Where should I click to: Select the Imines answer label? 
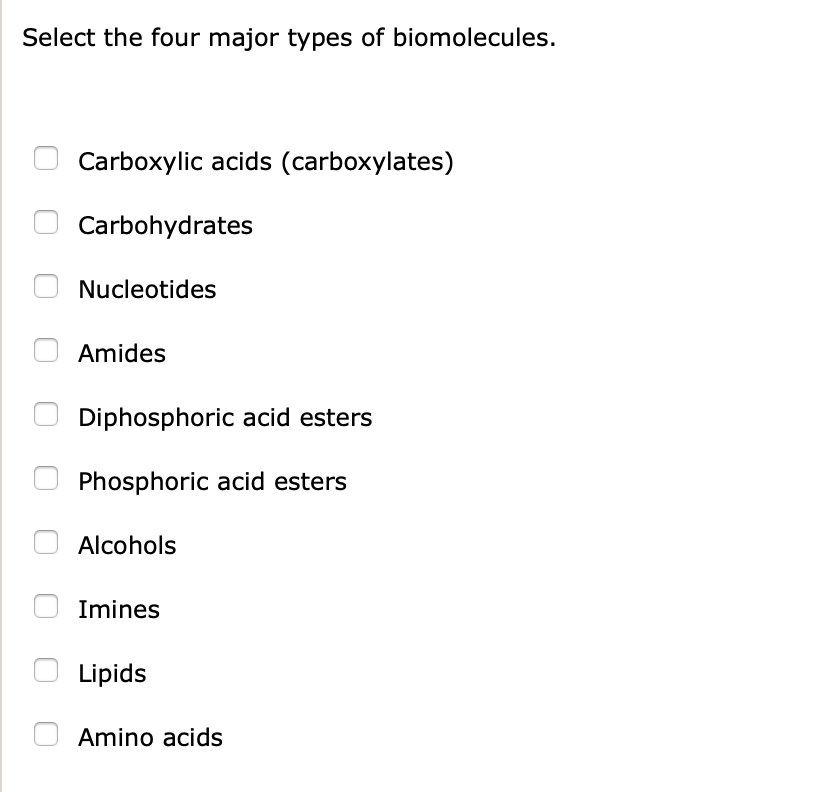pyautogui.click(x=119, y=610)
